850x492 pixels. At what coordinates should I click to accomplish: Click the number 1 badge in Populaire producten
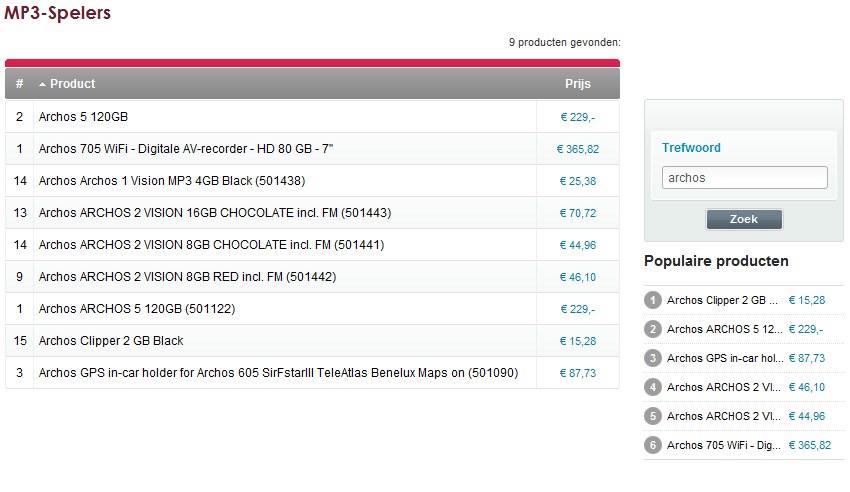pos(653,300)
